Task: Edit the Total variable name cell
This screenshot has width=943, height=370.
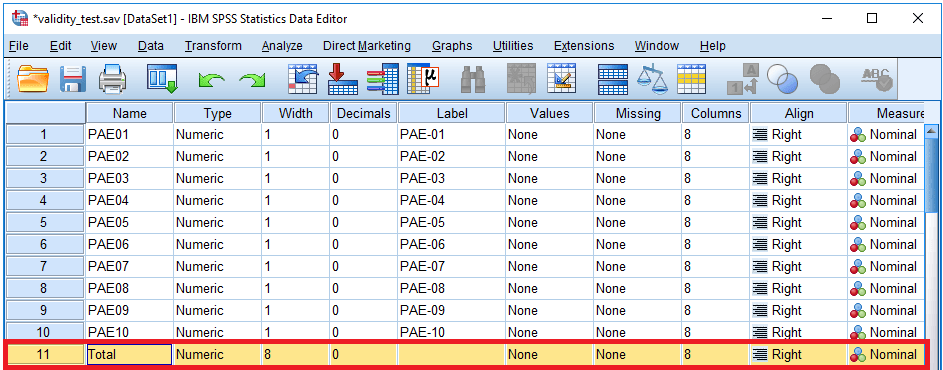Action: [129, 354]
